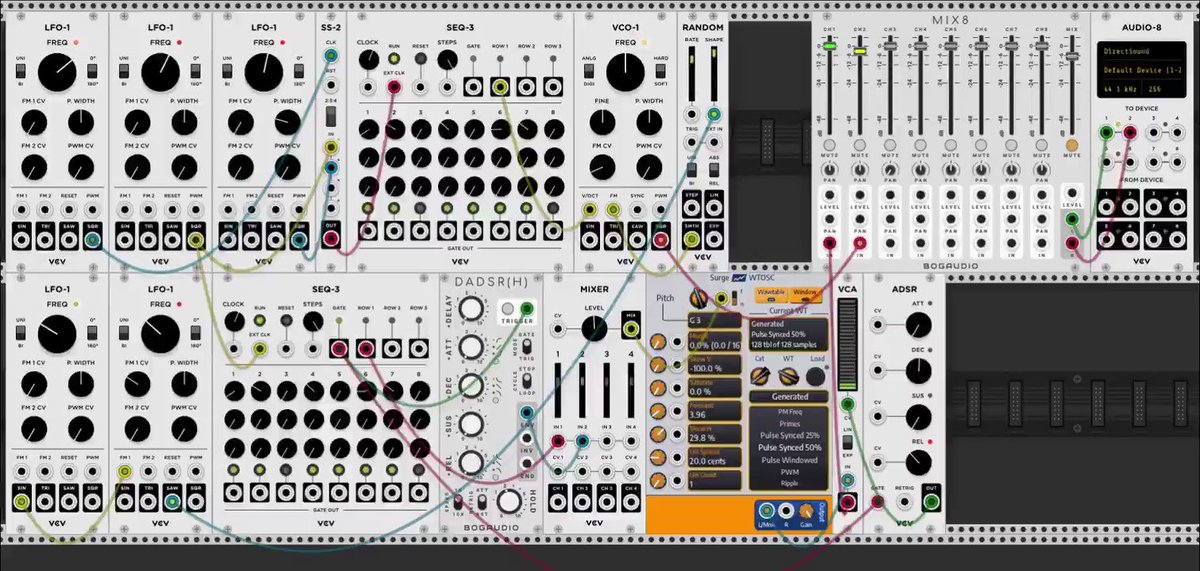
Task: Switch to the Surge Wavetable tab
Action: [x=771, y=293]
